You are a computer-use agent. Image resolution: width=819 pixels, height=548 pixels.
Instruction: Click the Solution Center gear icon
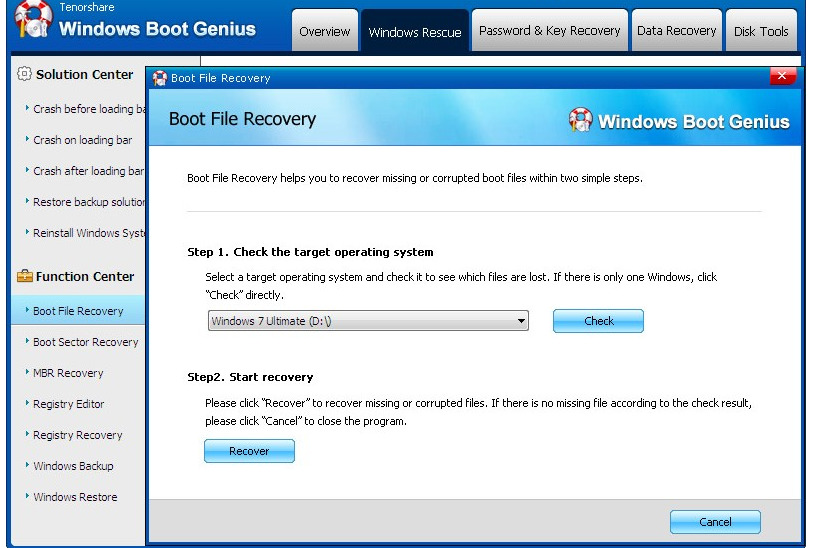[x=24, y=74]
